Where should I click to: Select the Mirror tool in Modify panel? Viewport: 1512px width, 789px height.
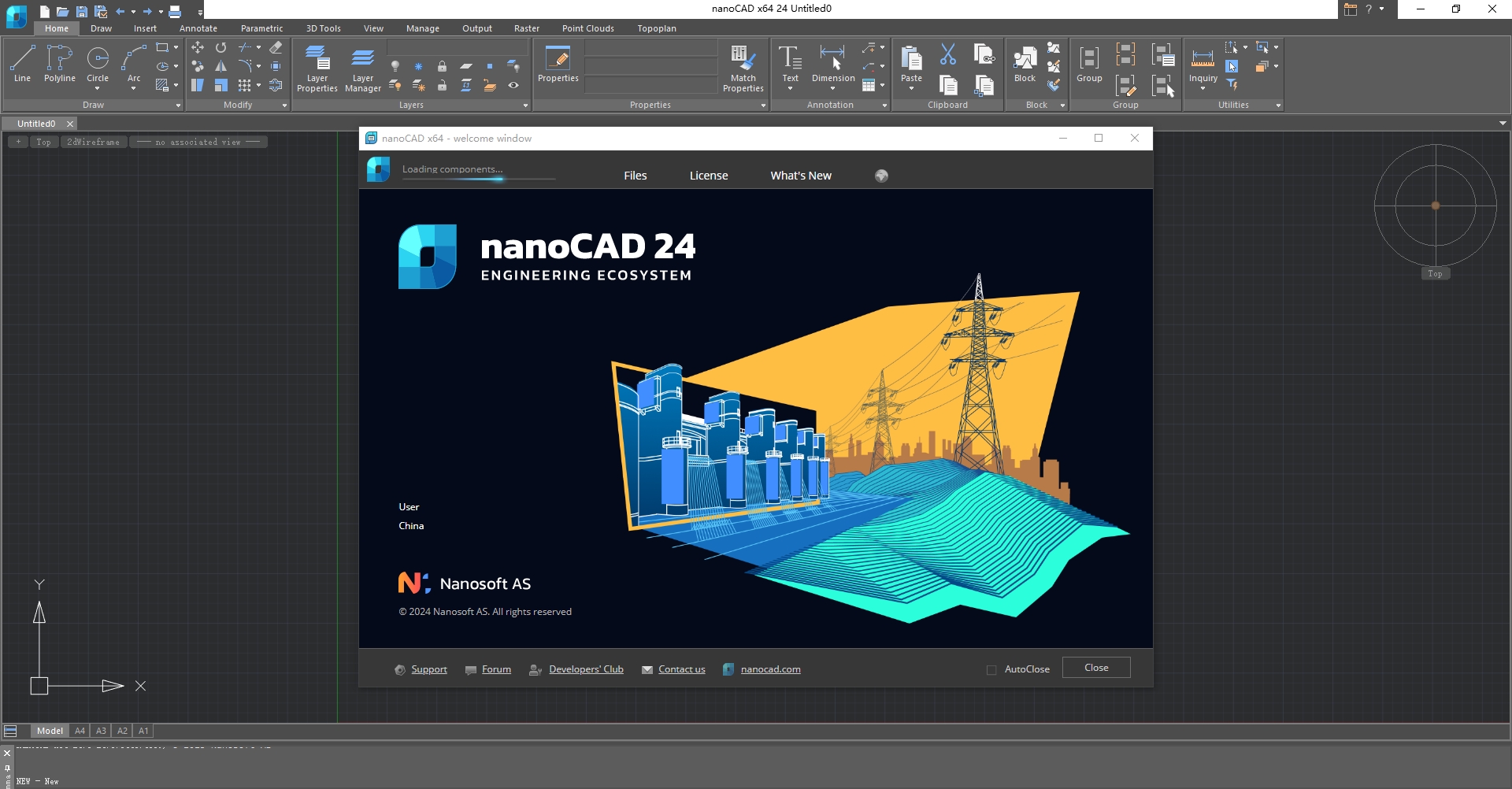(221, 66)
